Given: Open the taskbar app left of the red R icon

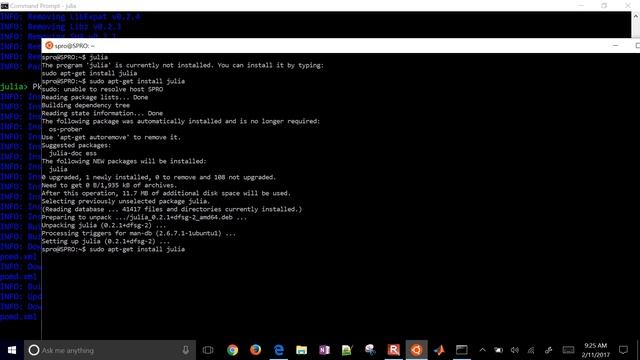Looking at the screenshot, I should (x=370, y=350).
